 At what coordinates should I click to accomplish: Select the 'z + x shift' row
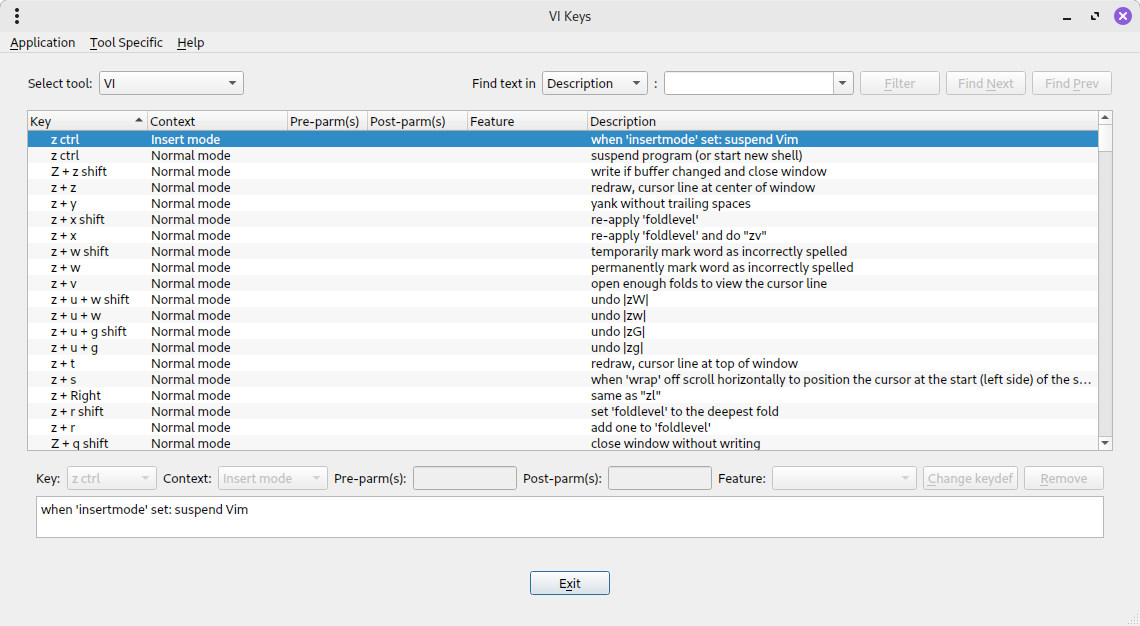563,219
